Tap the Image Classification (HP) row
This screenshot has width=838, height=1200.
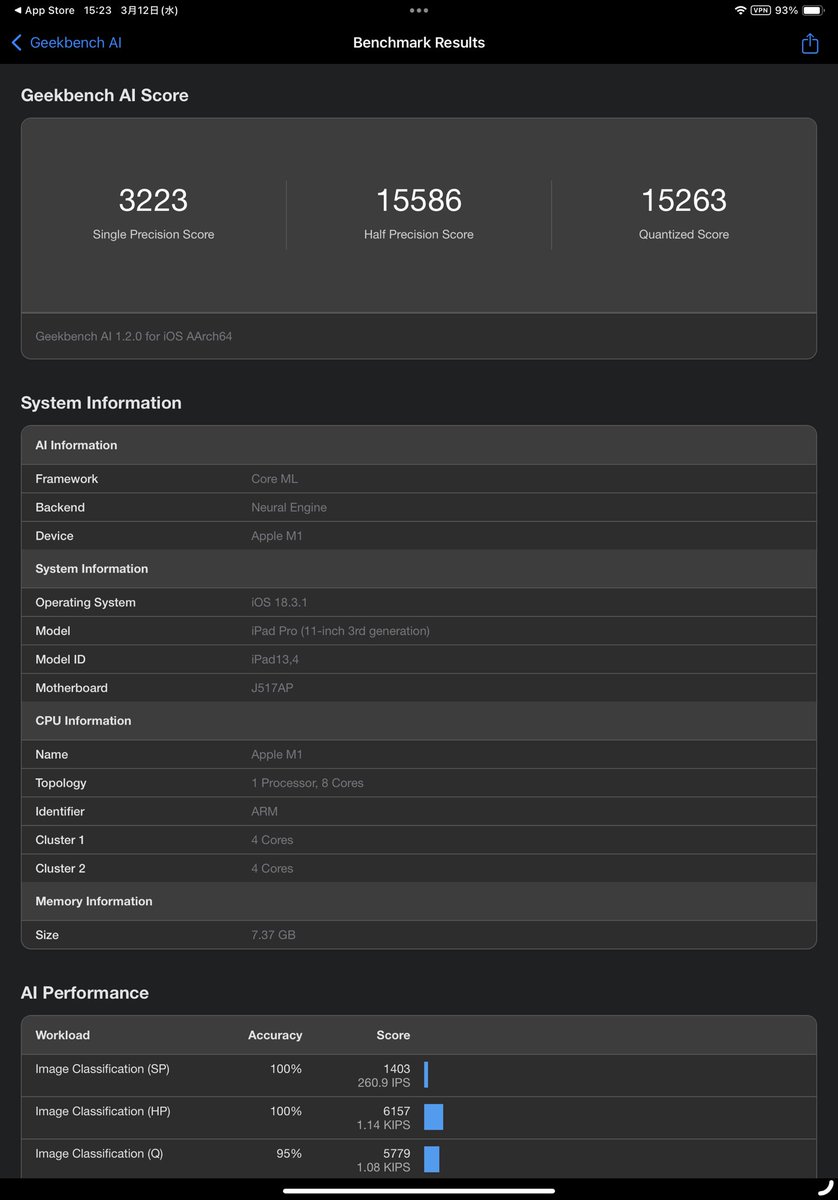pyautogui.click(x=419, y=1117)
